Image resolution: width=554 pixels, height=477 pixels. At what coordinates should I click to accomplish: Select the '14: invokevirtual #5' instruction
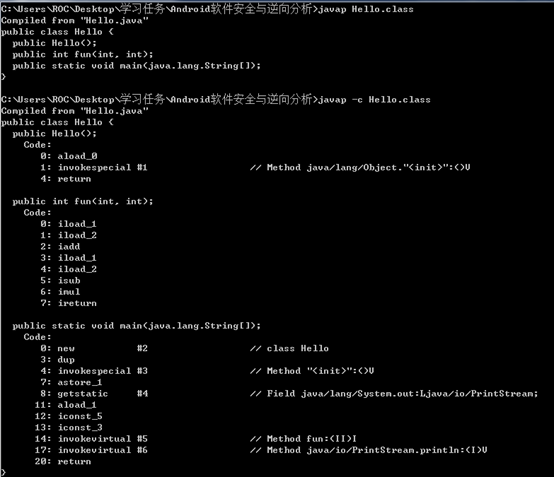pyautogui.click(x=91, y=439)
